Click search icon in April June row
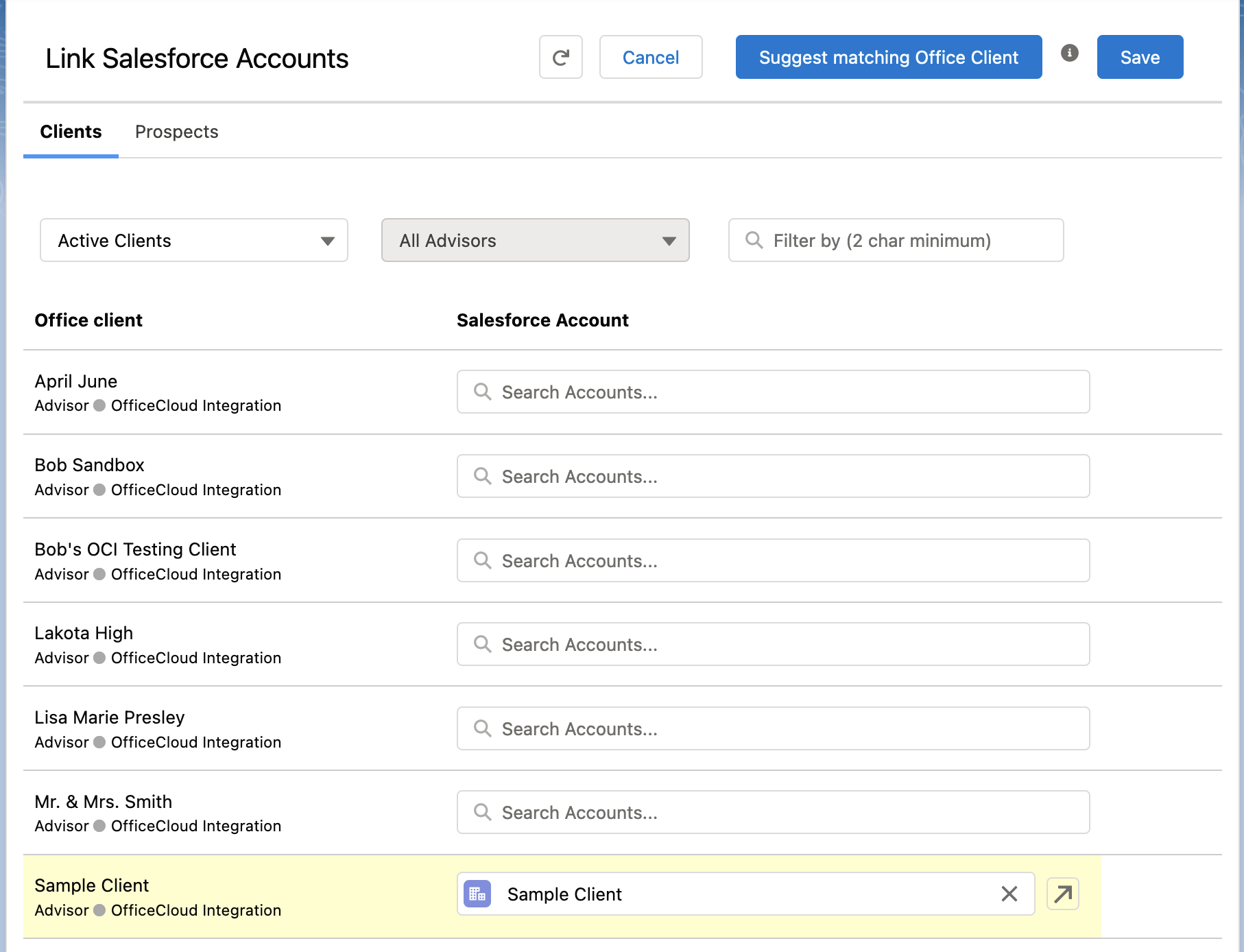The image size is (1244, 952). click(x=483, y=392)
